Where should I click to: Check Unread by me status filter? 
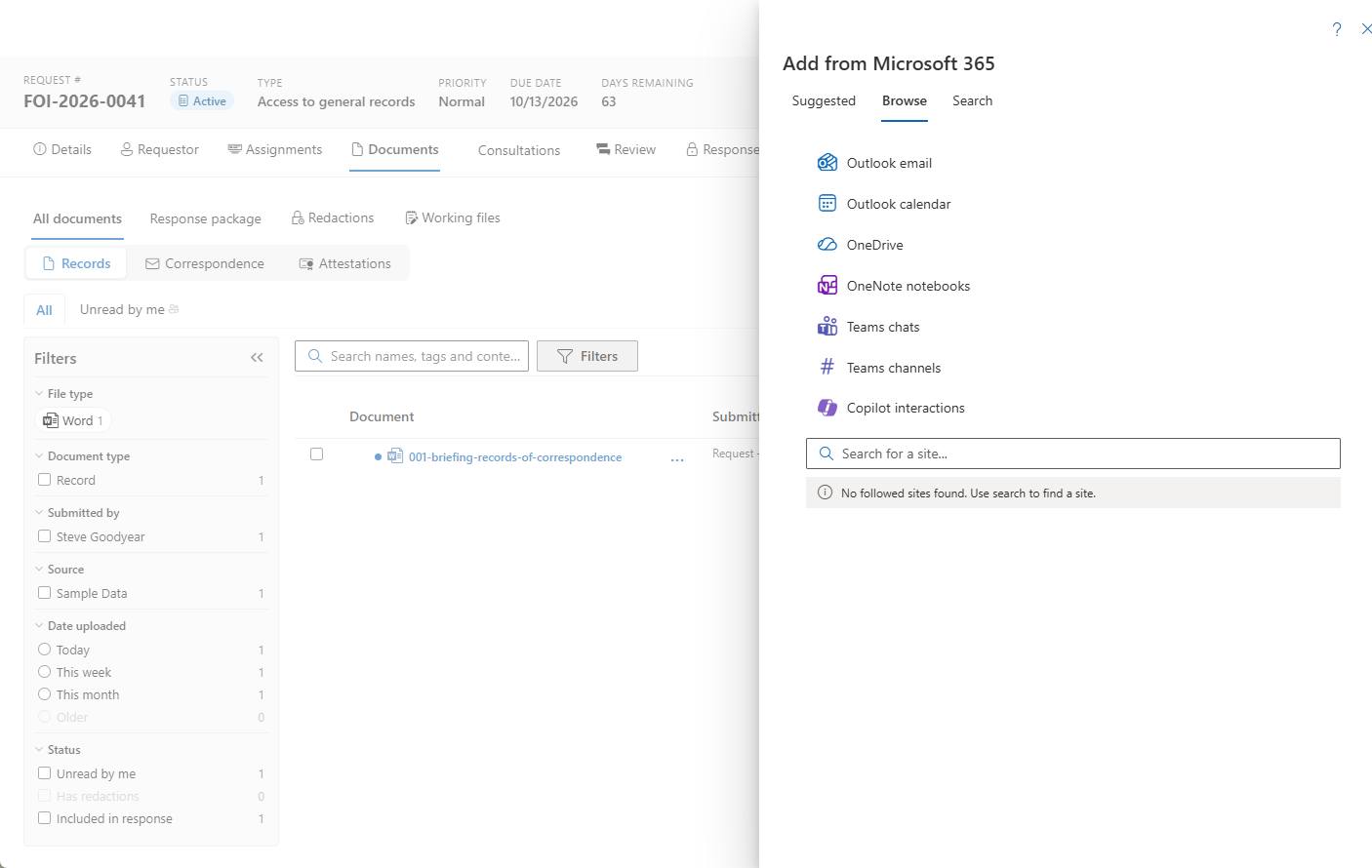point(44,772)
